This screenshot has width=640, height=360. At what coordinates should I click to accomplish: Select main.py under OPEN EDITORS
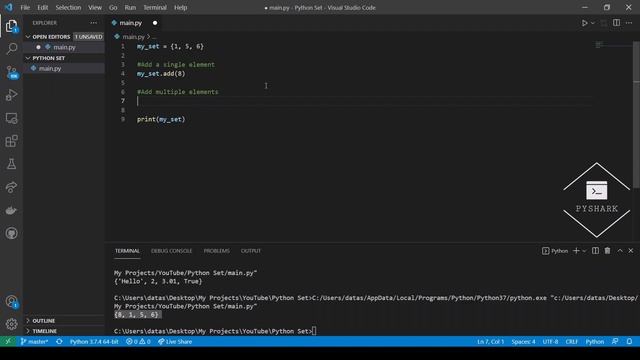(x=64, y=47)
